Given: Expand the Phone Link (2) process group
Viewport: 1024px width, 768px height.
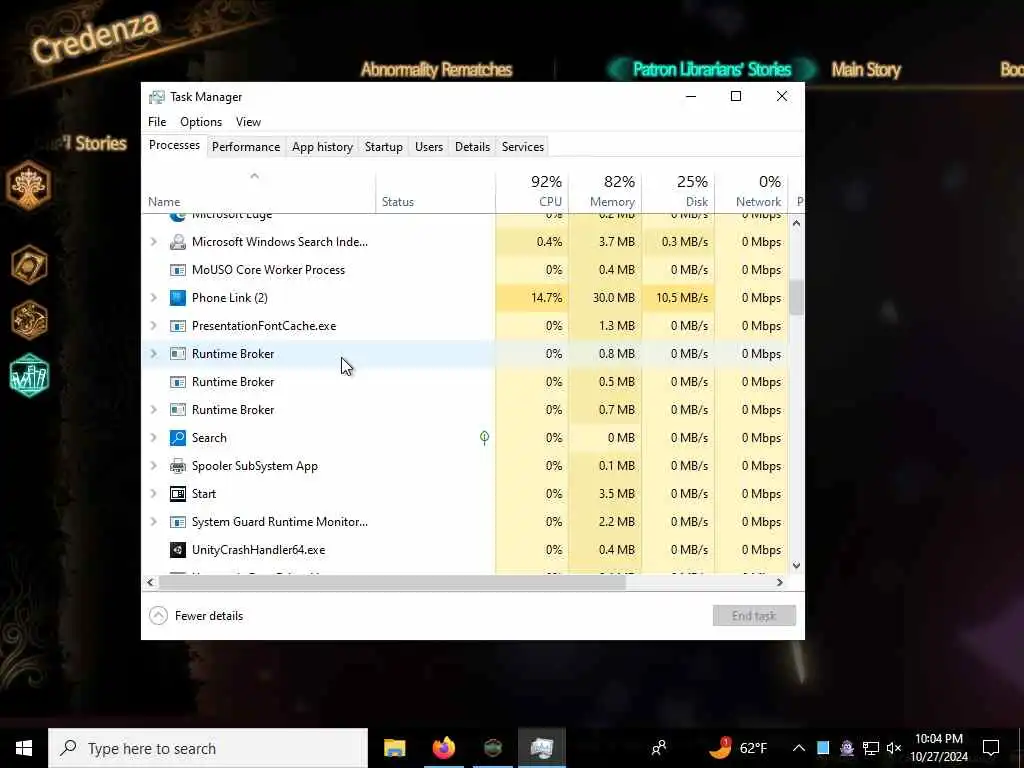Looking at the screenshot, I should pyautogui.click(x=153, y=298).
